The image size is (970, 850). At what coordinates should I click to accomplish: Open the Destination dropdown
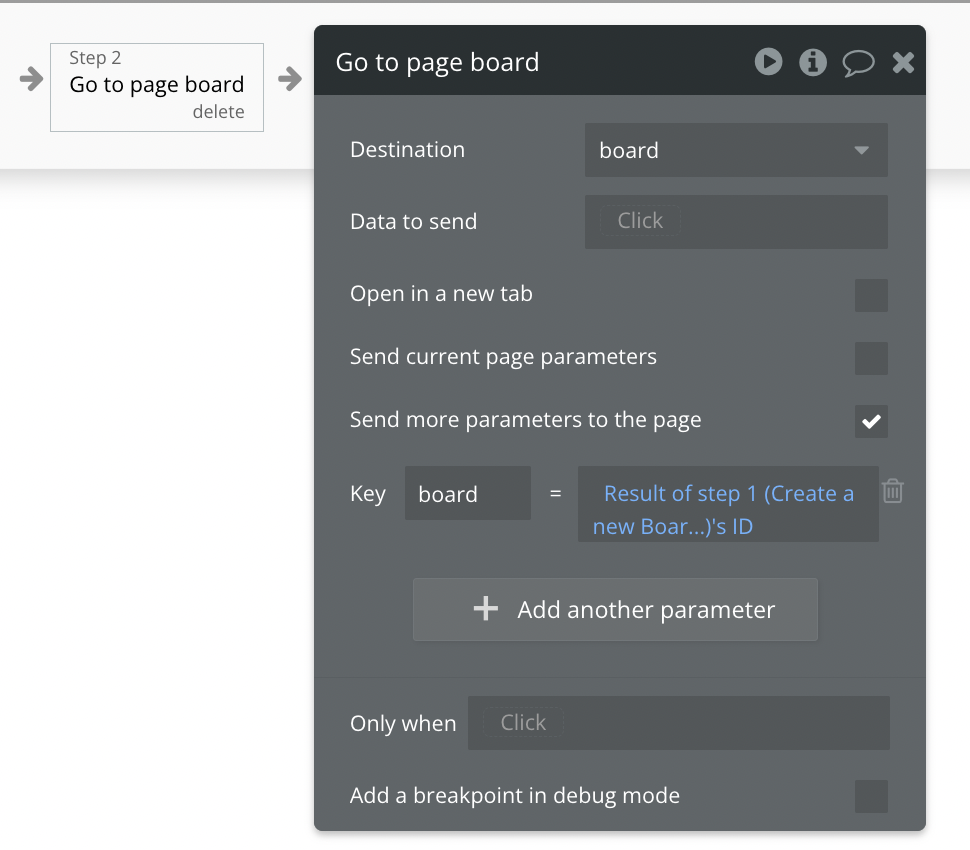click(x=736, y=150)
